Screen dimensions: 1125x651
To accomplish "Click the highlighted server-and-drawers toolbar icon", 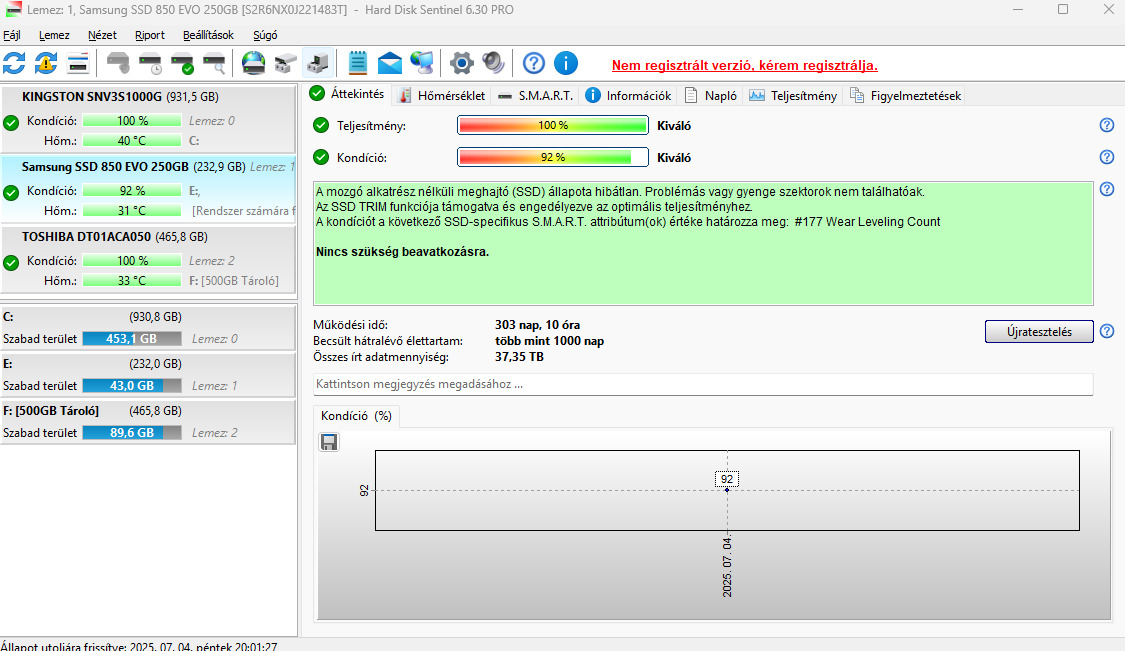I will 317,63.
